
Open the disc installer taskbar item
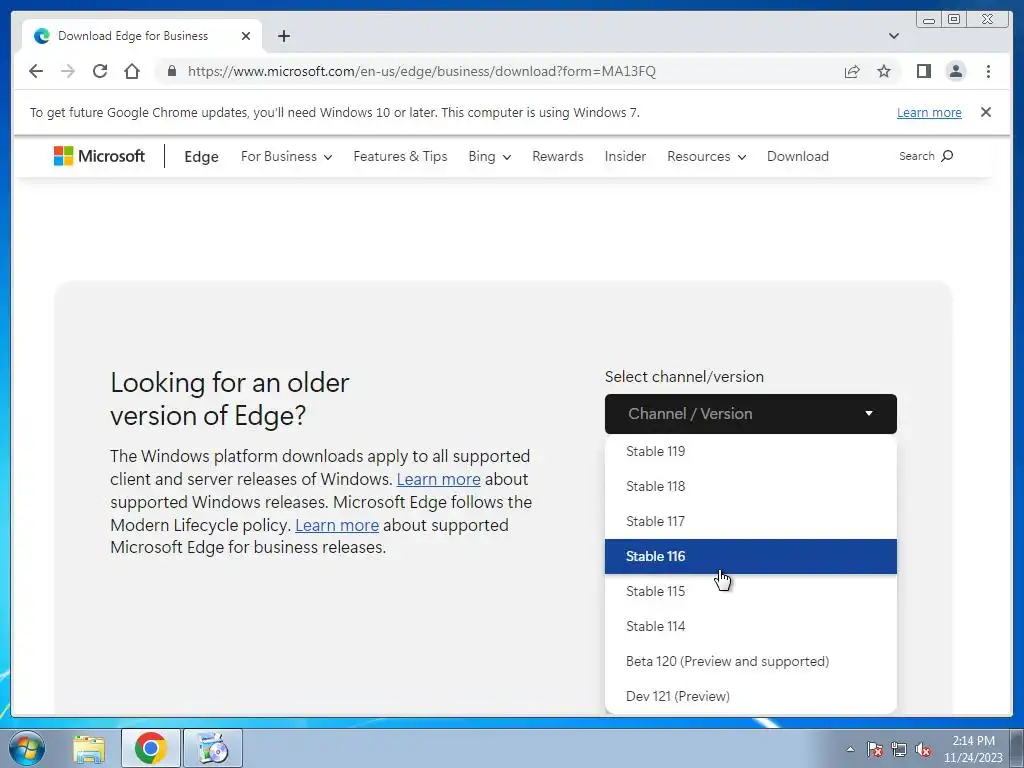point(213,748)
